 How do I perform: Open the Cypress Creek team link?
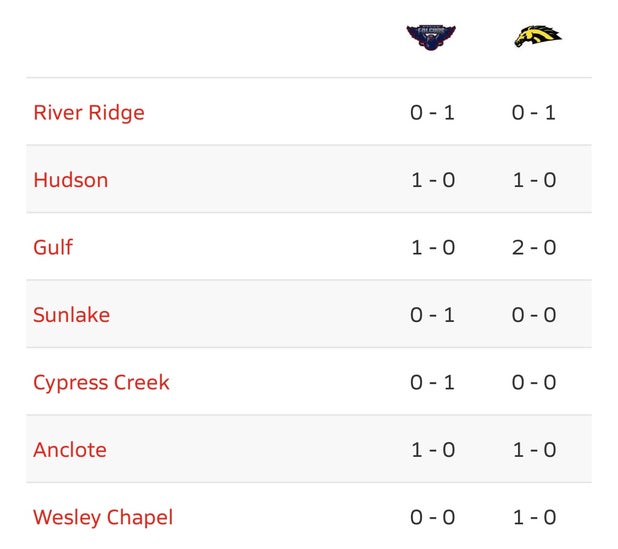click(x=101, y=383)
